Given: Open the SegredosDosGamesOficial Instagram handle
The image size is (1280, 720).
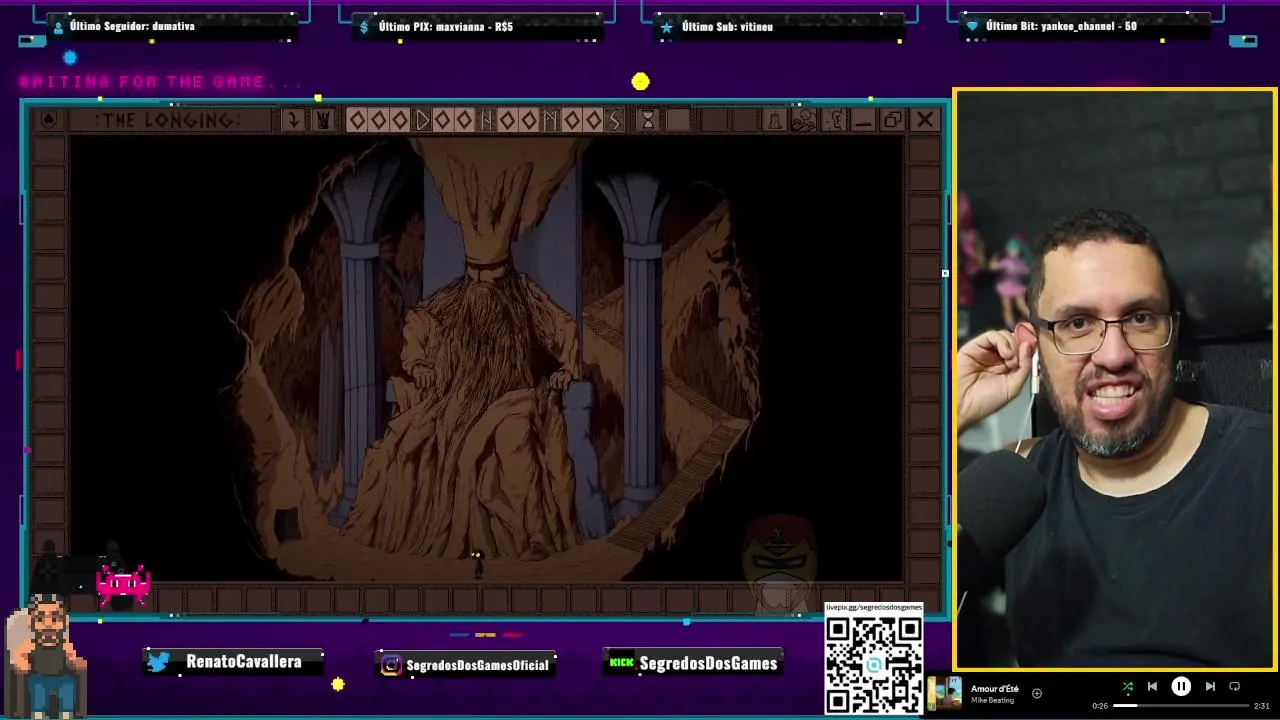Looking at the screenshot, I should click(477, 665).
